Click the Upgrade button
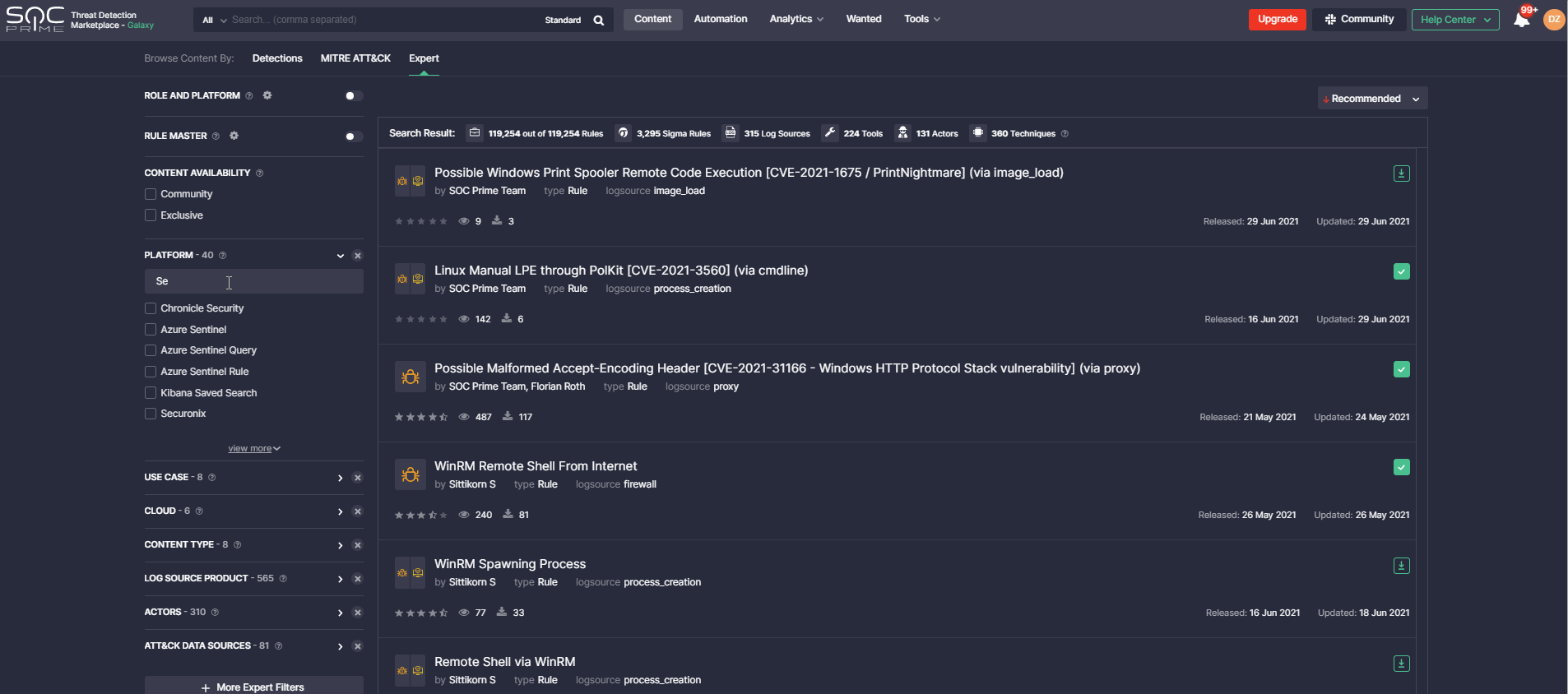Image resolution: width=1568 pixels, height=694 pixels. (1277, 20)
